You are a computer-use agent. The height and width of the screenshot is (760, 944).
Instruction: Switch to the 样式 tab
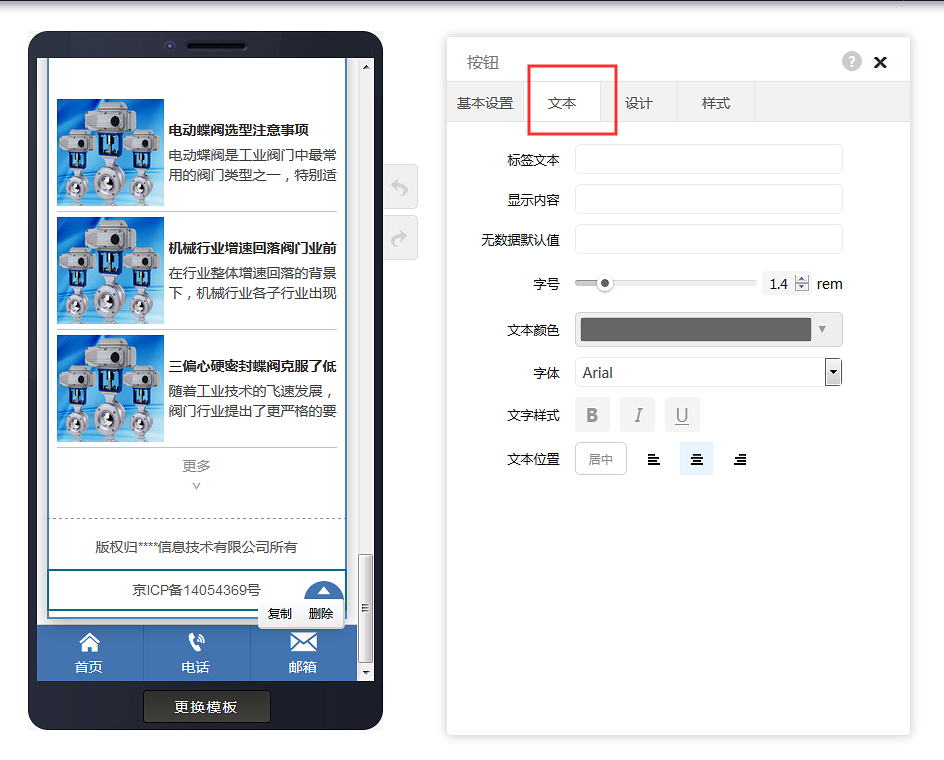716,103
